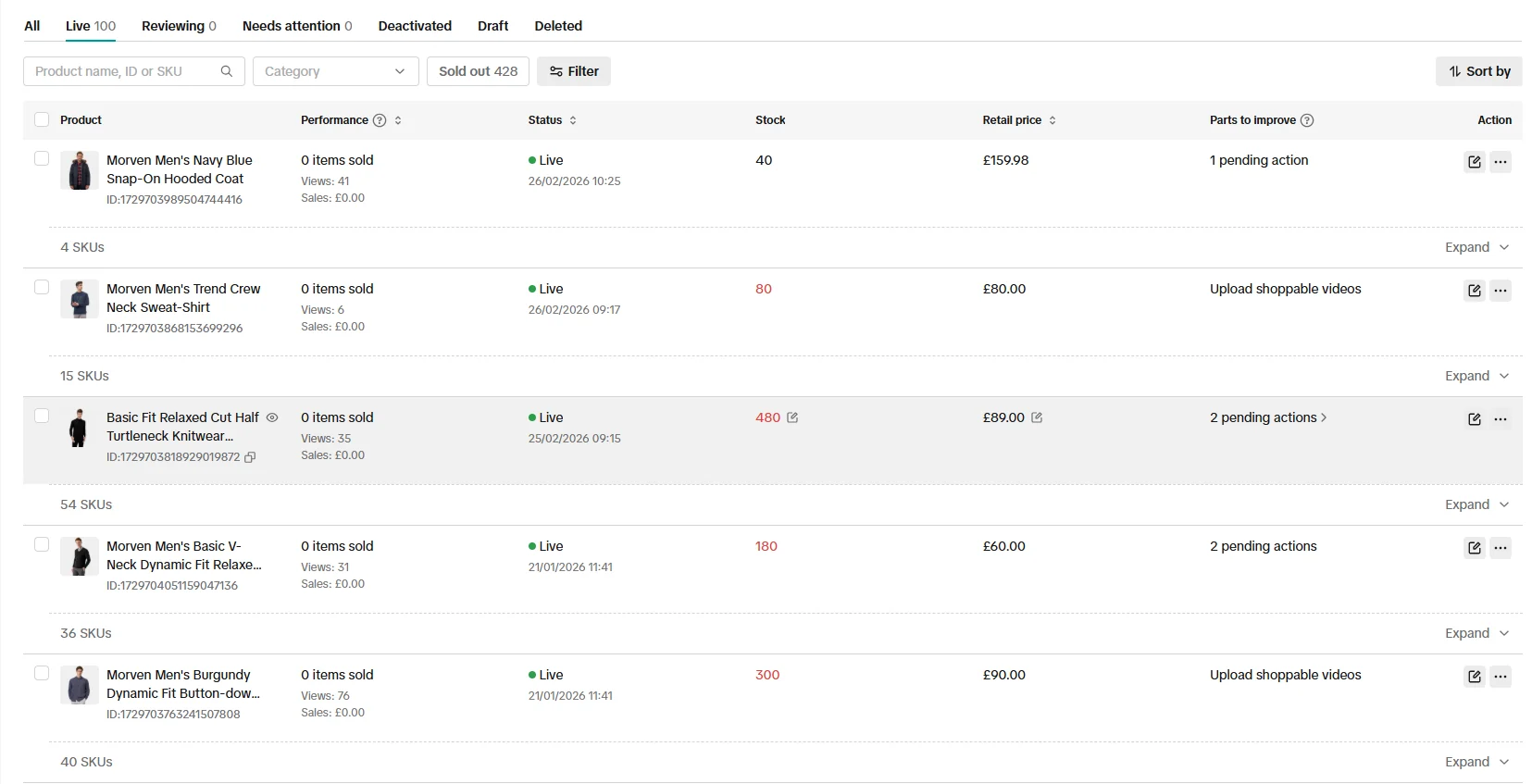Toggle the select-all products checkbox

tap(42, 119)
